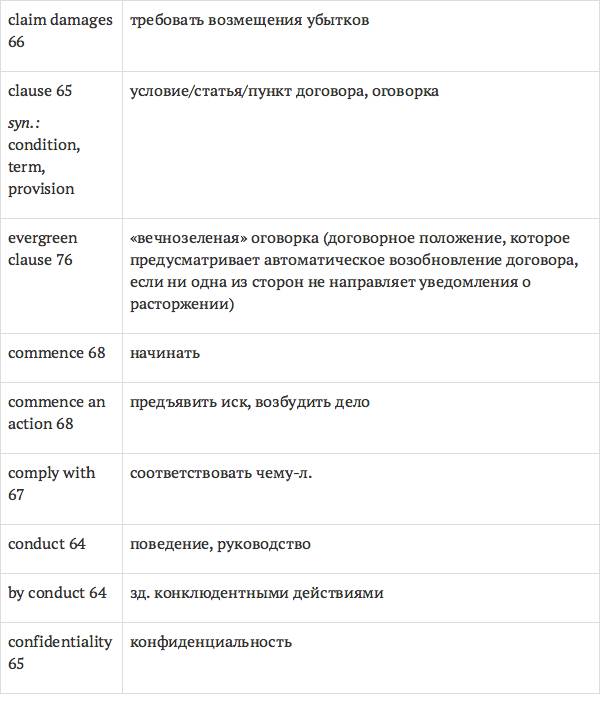Viewport: 600px width, 714px height.
Task: Select the translation 'зд. конклюдентными действиями'
Action: pyautogui.click(x=257, y=593)
